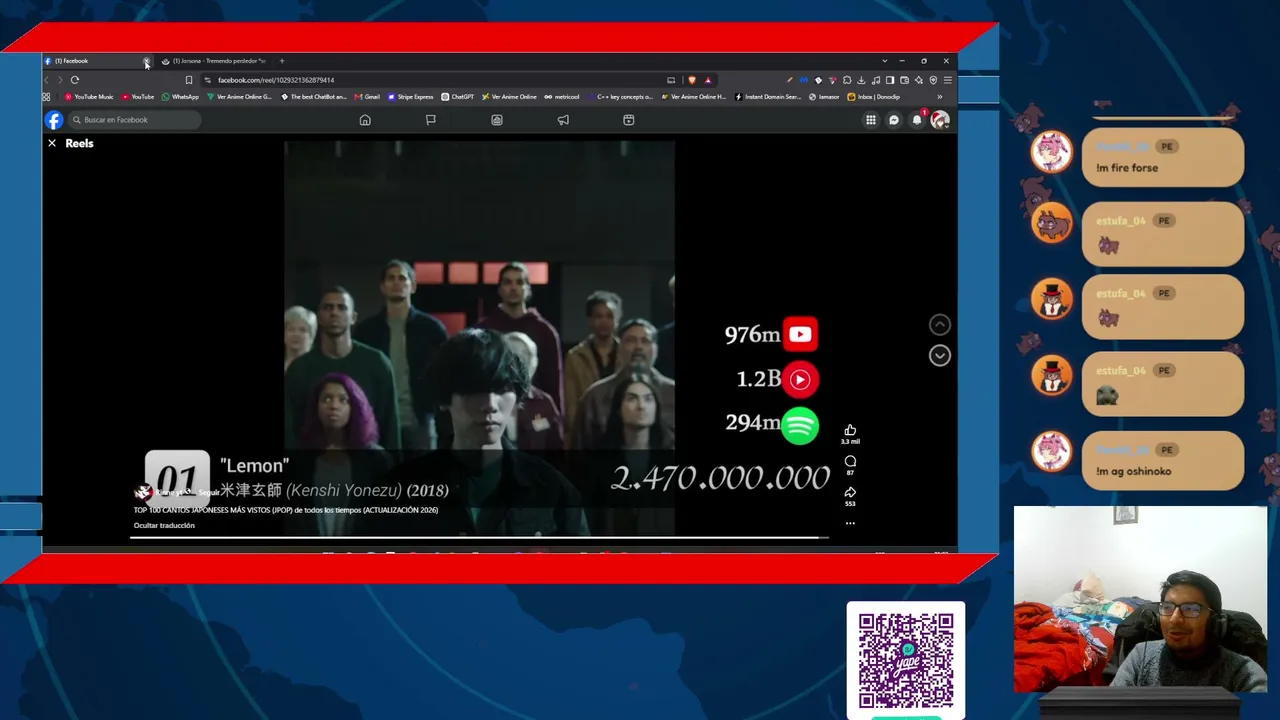Open Facebook Home via house icon
The height and width of the screenshot is (720, 1280).
[365, 120]
